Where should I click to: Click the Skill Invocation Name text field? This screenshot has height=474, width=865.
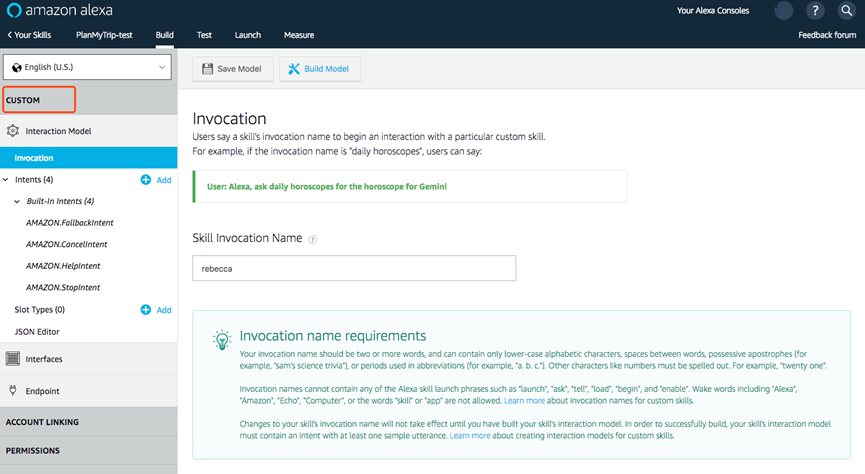click(354, 268)
